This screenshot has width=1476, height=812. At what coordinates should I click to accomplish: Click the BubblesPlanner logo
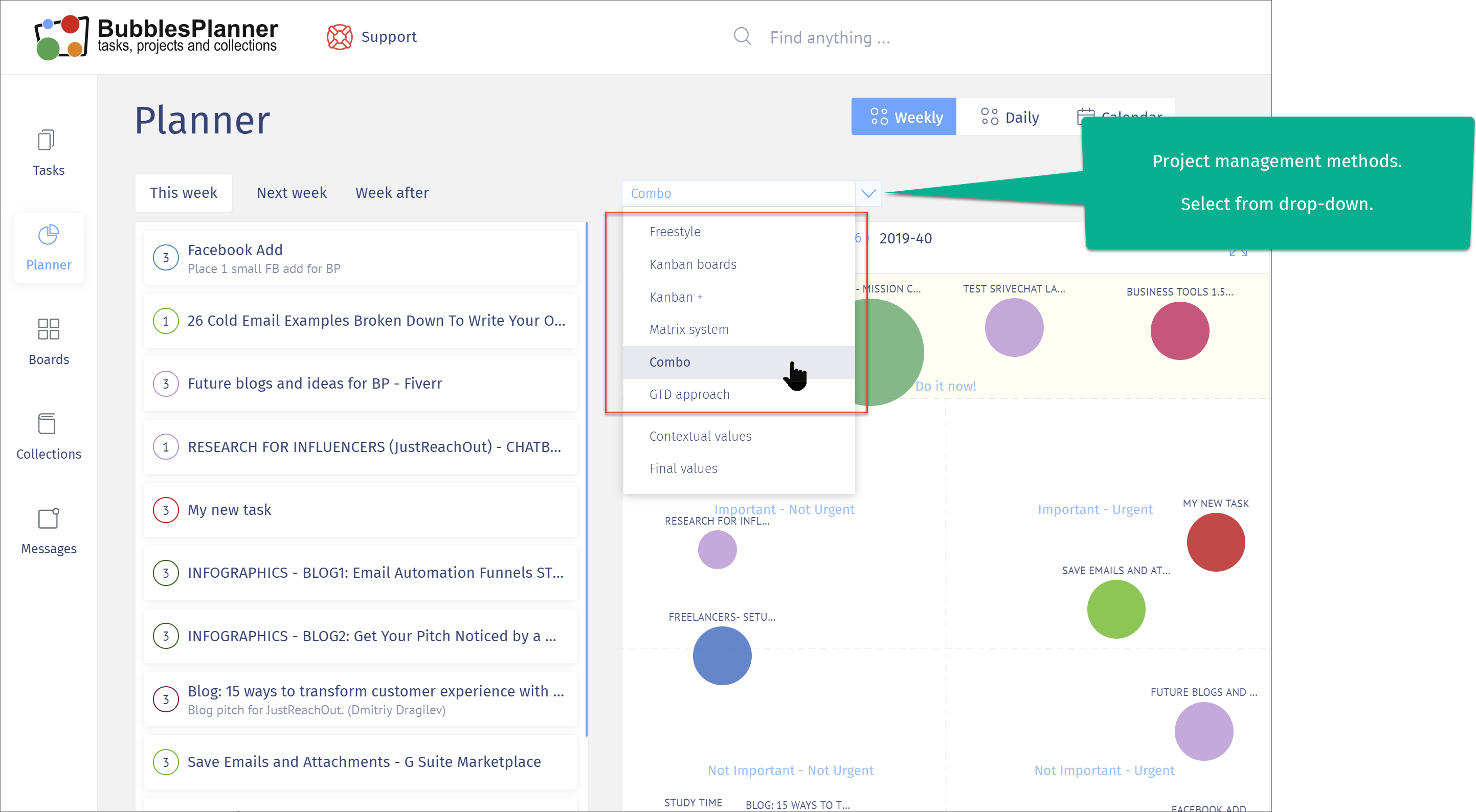point(156,37)
